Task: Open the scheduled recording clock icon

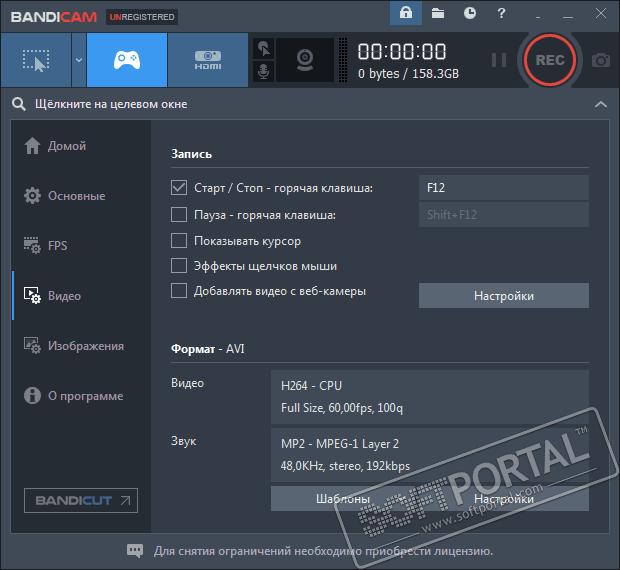Action: pos(470,13)
